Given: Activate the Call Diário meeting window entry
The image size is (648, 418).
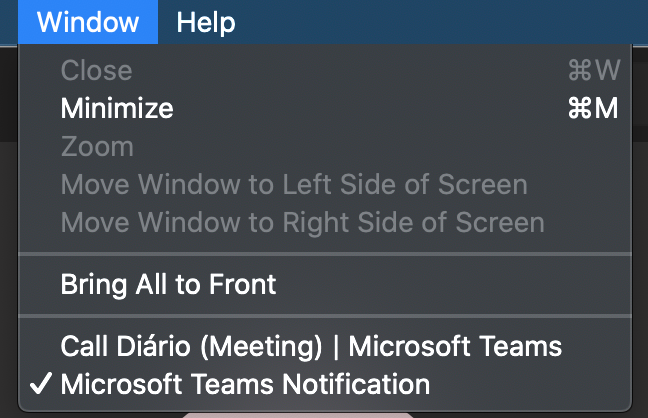Looking at the screenshot, I should pos(311,347).
